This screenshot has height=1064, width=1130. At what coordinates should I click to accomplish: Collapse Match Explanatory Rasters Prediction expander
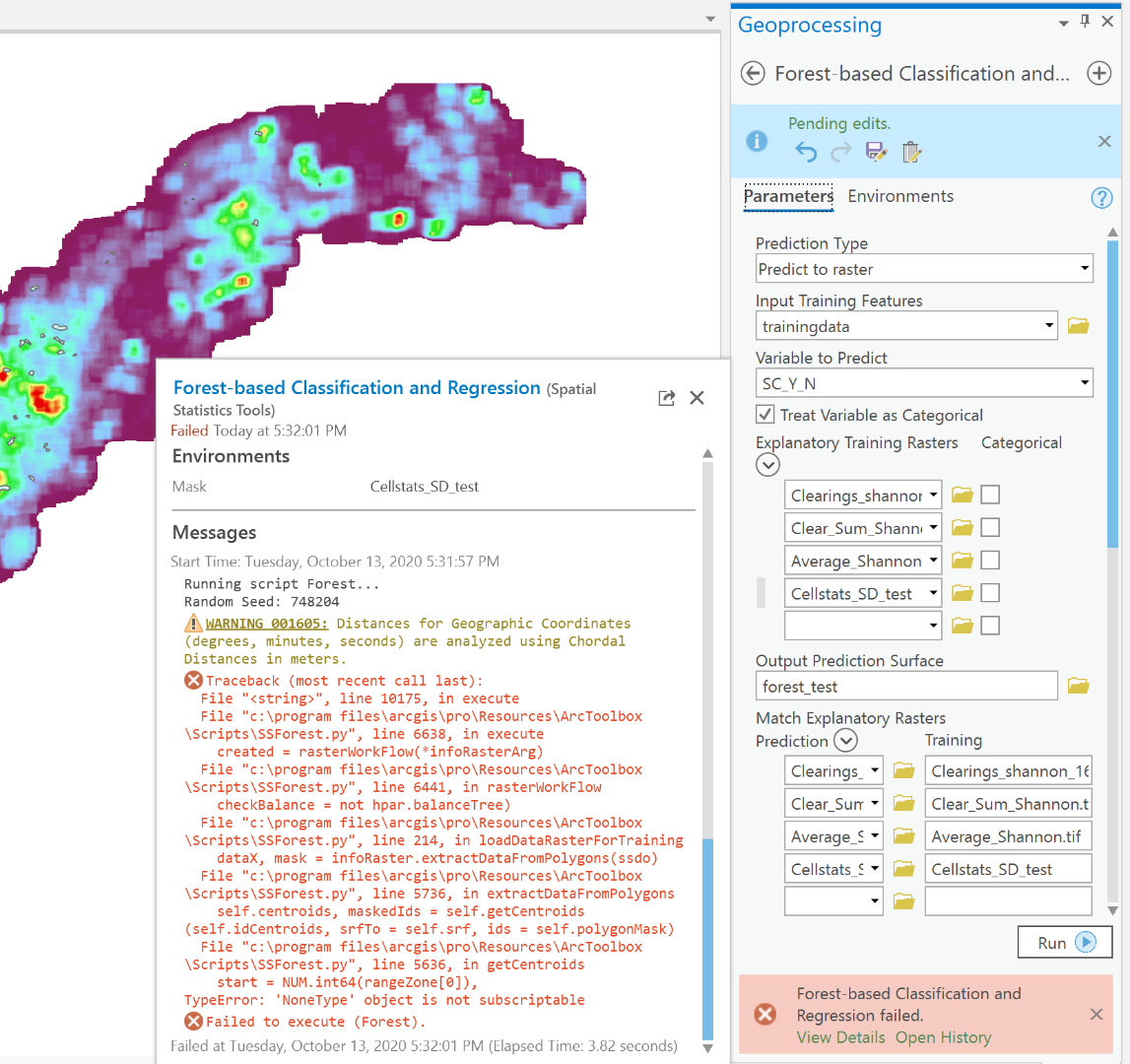point(845,740)
